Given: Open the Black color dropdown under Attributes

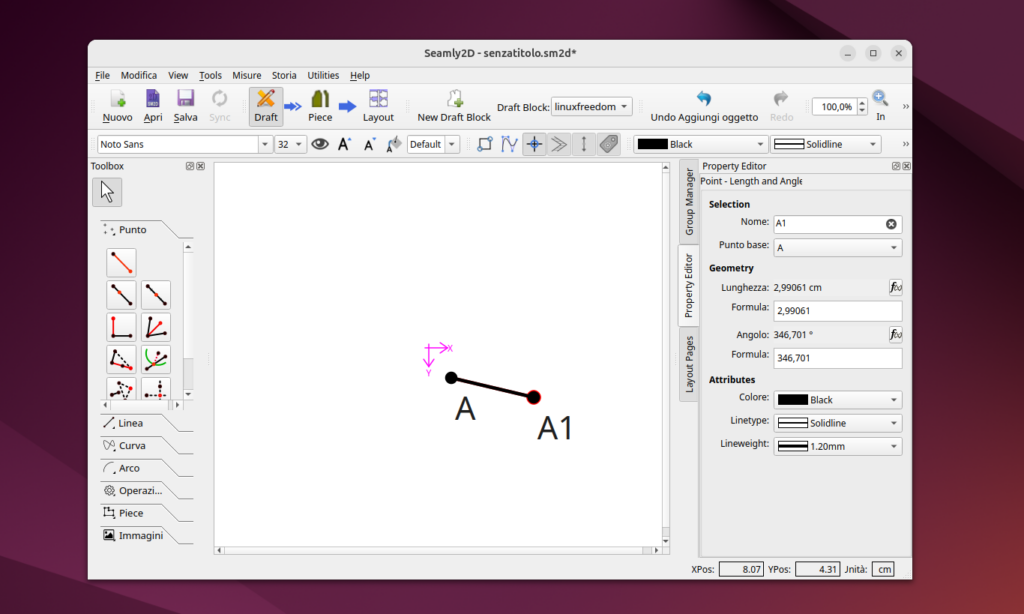Looking at the screenshot, I should pyautogui.click(x=838, y=399).
